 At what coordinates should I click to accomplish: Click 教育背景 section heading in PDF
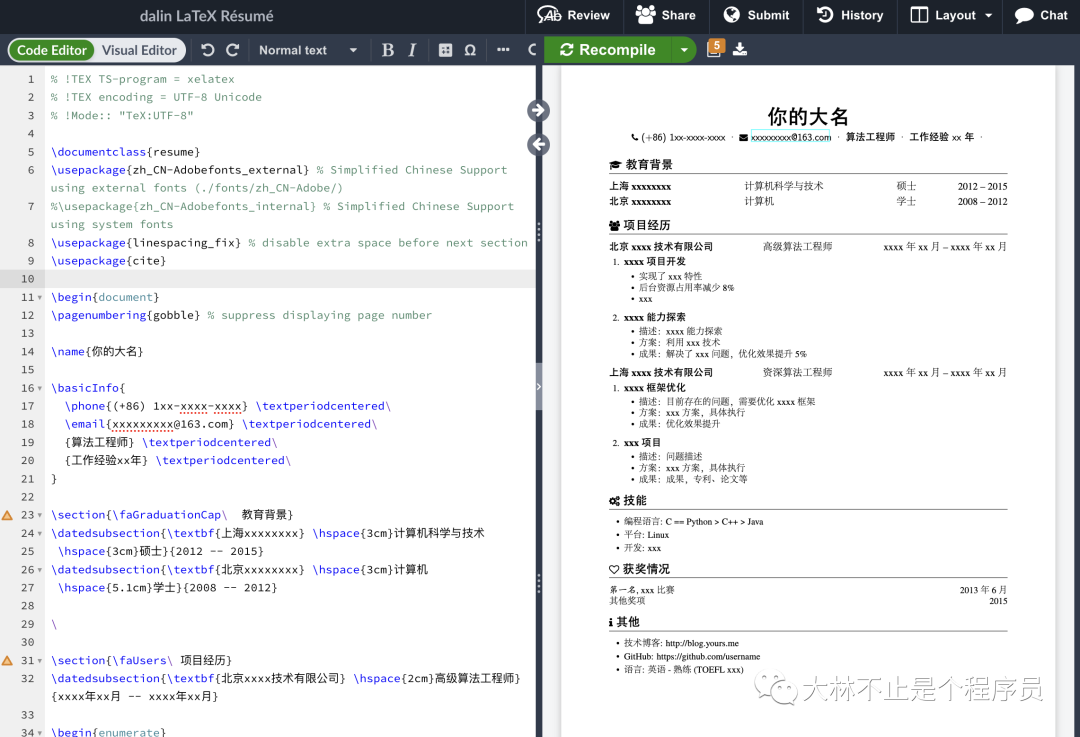[648, 165]
